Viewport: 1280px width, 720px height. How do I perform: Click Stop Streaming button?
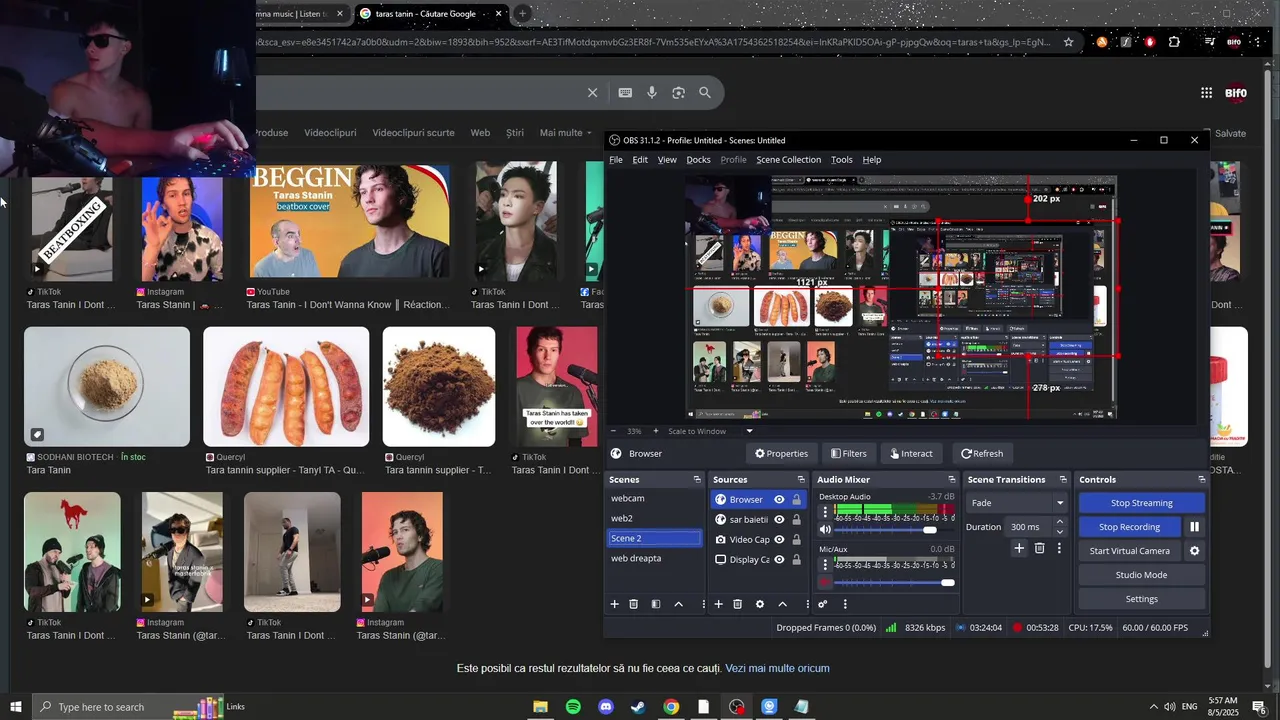1141,503
